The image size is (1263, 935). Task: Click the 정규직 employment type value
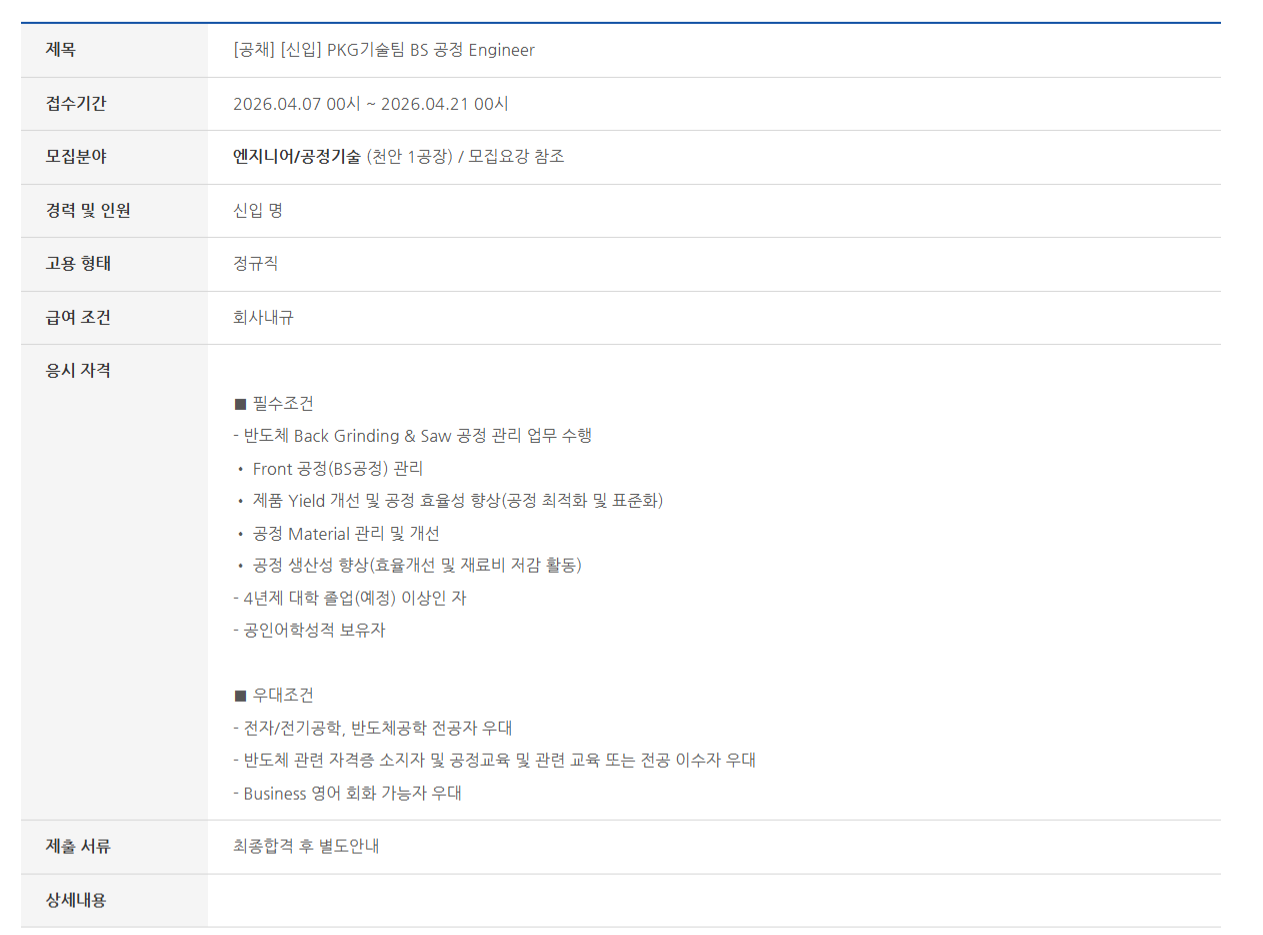coord(255,264)
